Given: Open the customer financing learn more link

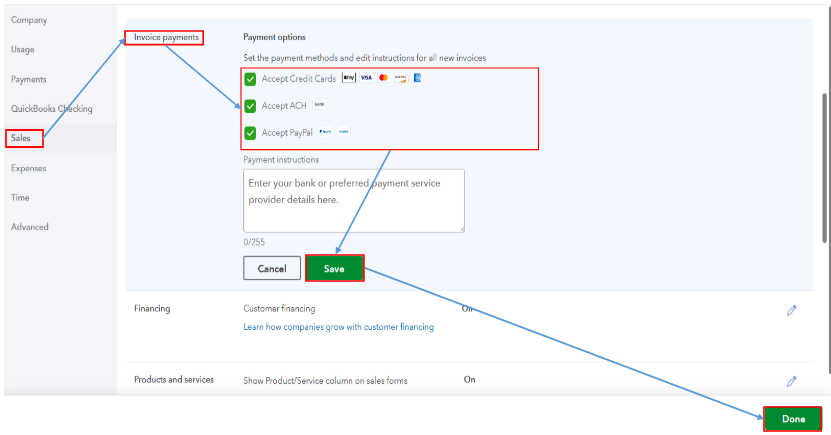Looking at the screenshot, I should pyautogui.click(x=339, y=327).
